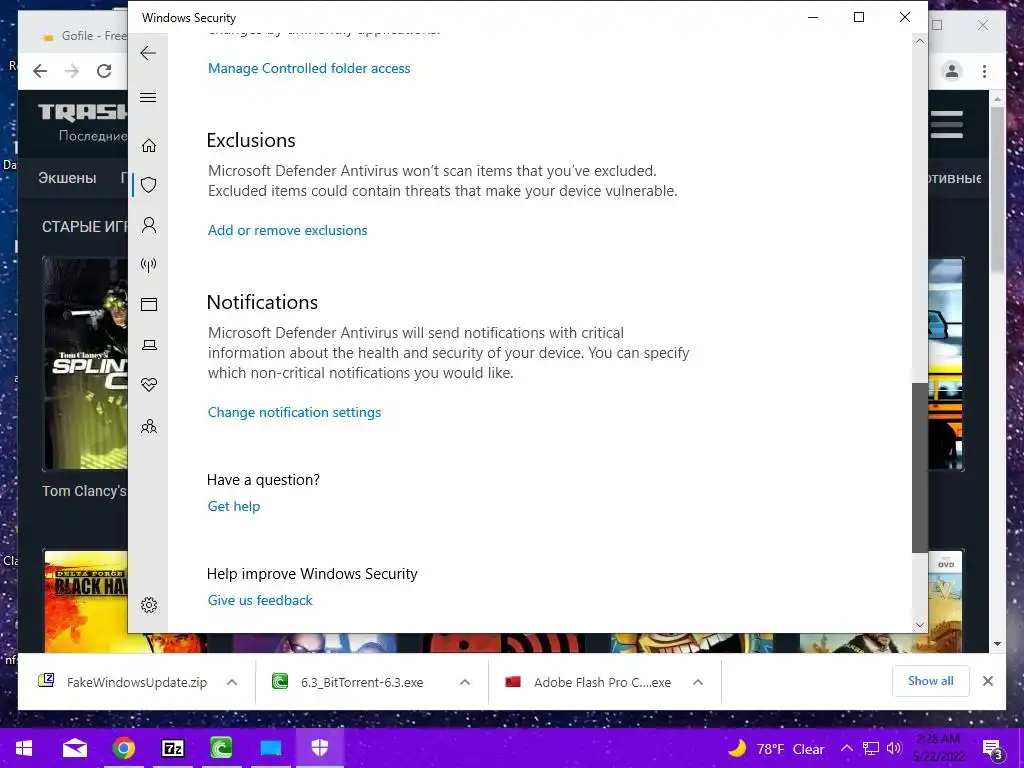This screenshot has height=768, width=1024.
Task: Open Mail from the taskbar
Action: [74, 748]
